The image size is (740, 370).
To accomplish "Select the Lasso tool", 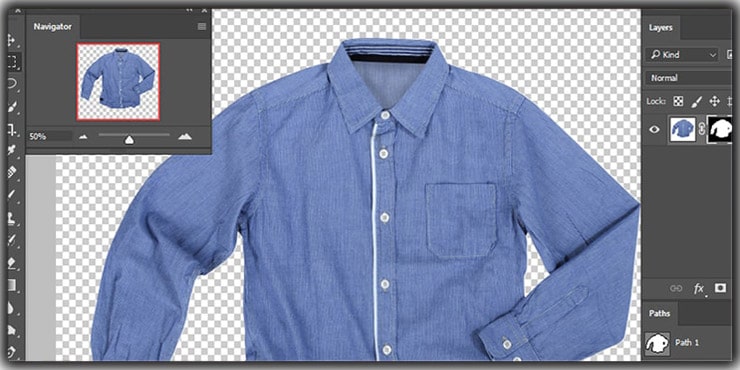I will (12, 84).
